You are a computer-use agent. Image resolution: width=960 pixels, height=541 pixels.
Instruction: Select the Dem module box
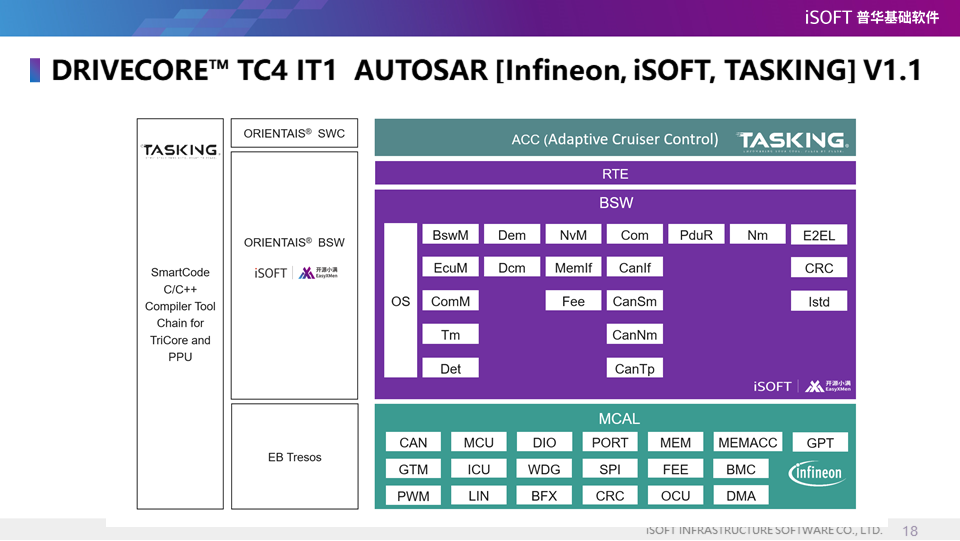tap(512, 235)
